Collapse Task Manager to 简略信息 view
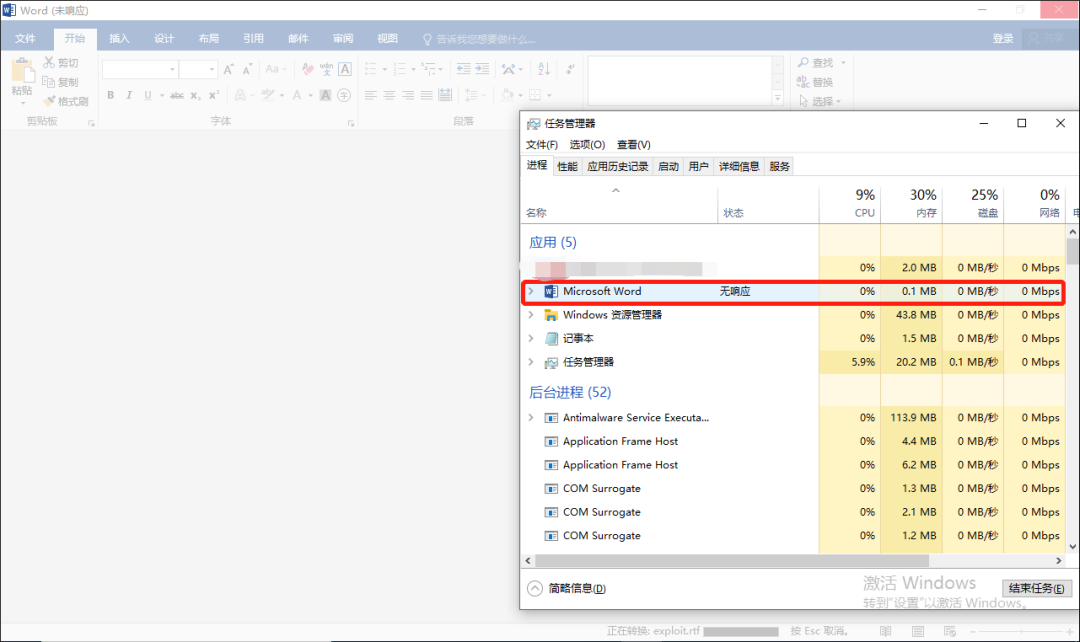1080x642 pixels. (567, 589)
